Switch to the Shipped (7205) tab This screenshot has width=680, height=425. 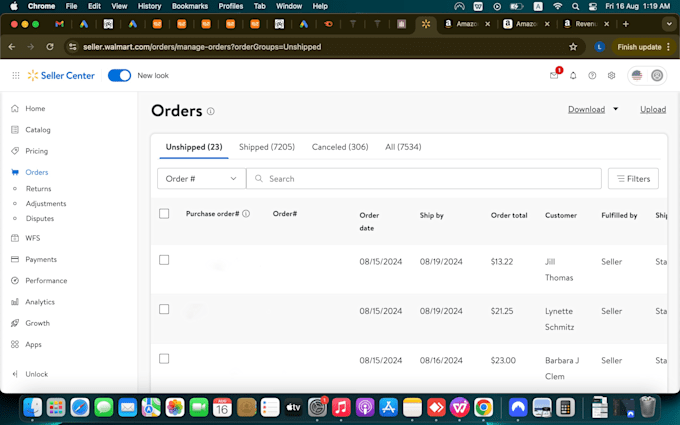(x=267, y=147)
